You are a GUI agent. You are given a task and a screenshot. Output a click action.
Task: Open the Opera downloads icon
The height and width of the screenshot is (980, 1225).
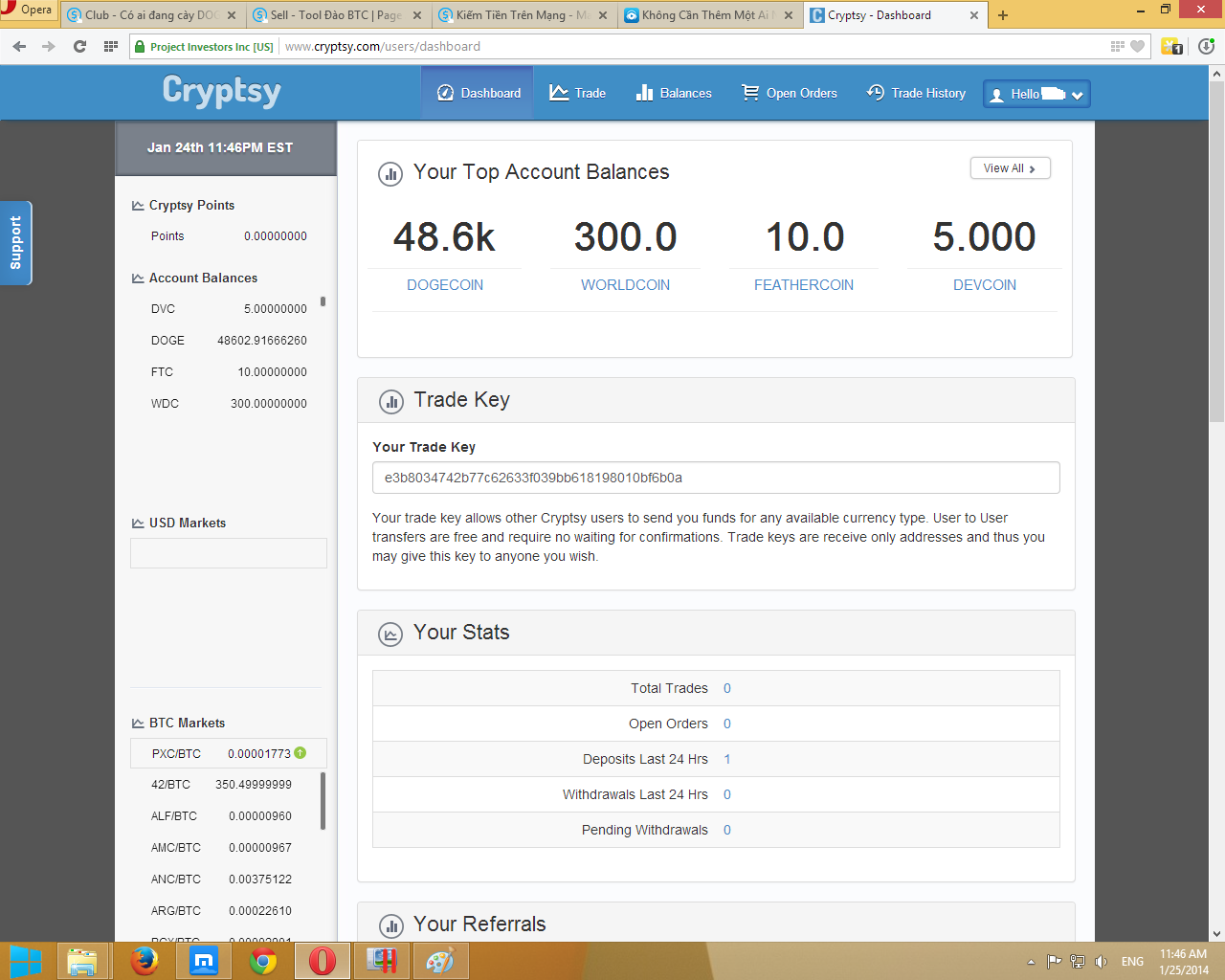tap(1206, 46)
